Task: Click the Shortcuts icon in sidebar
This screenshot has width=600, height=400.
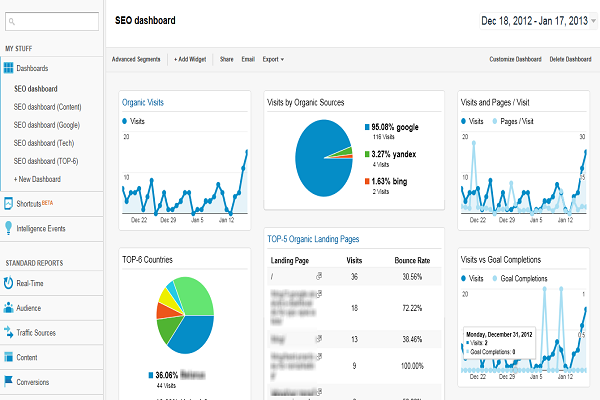Action: 8,203
